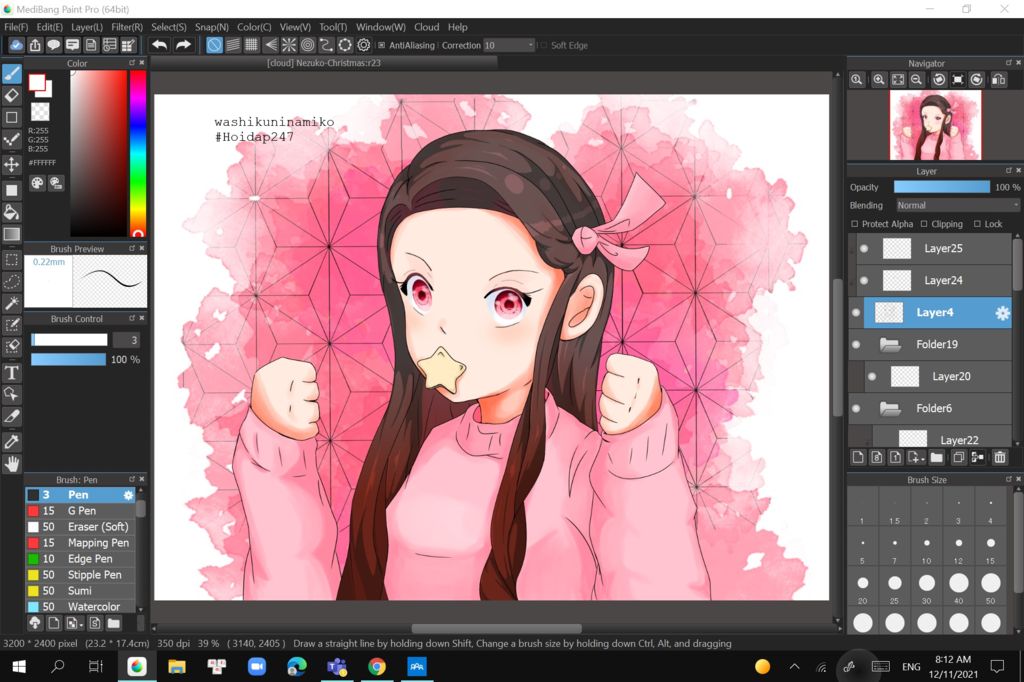Select the Brush tool in left toolbar
The height and width of the screenshot is (682, 1024).
[x=12, y=73]
